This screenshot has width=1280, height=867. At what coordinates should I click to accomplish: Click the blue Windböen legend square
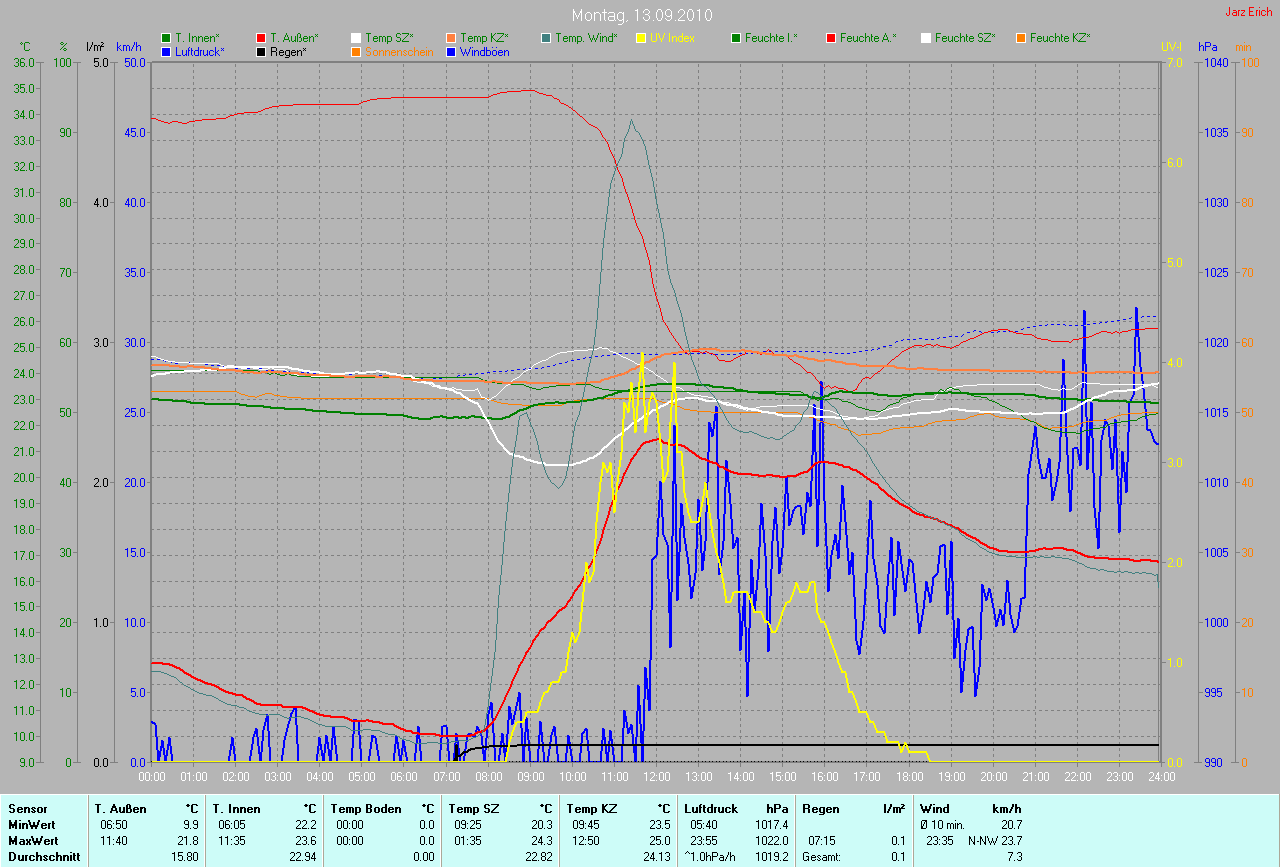click(451, 51)
